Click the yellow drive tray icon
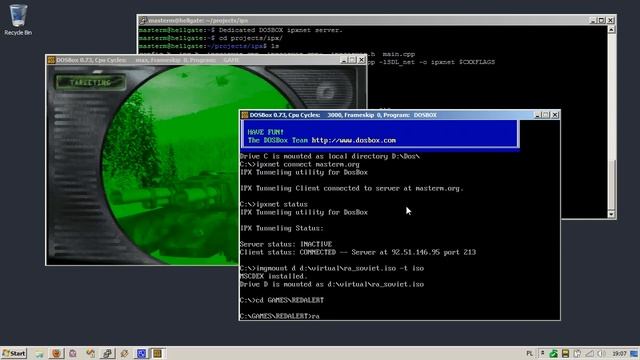The image size is (640, 360). [x=565, y=353]
